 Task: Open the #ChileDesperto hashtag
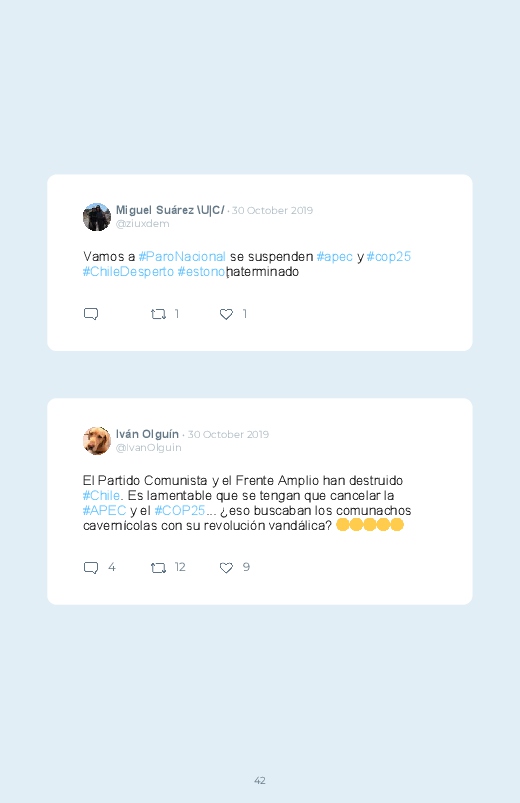click(x=128, y=271)
